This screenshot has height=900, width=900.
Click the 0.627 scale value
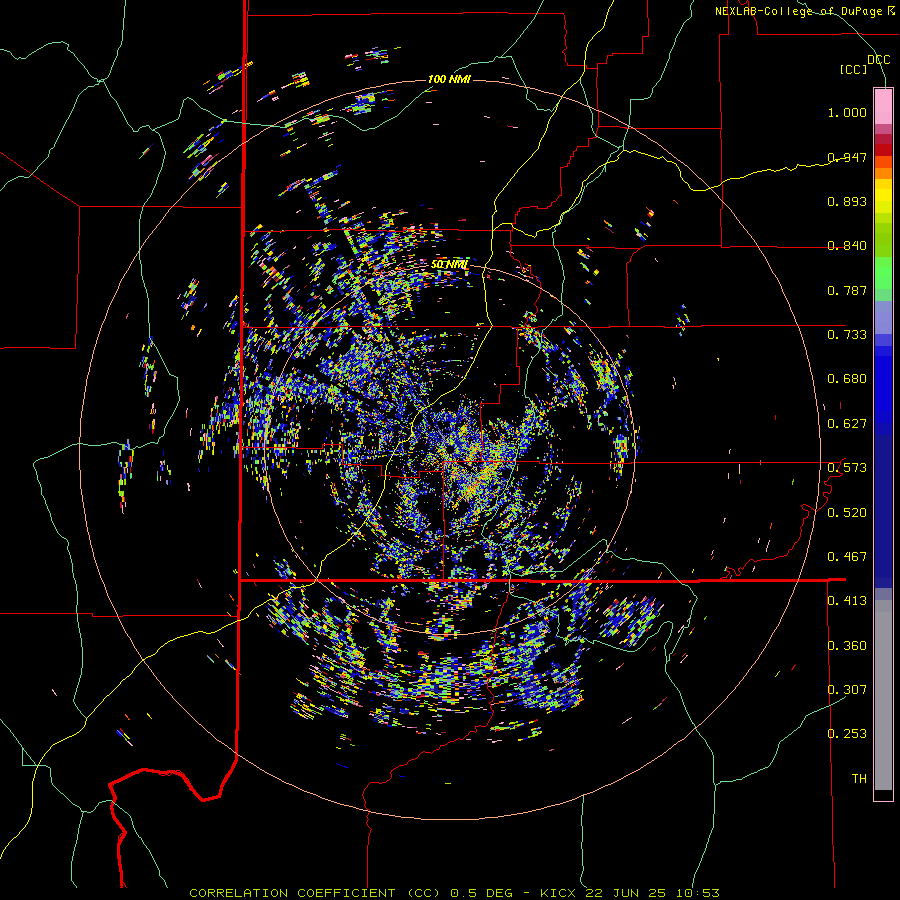[x=847, y=424]
